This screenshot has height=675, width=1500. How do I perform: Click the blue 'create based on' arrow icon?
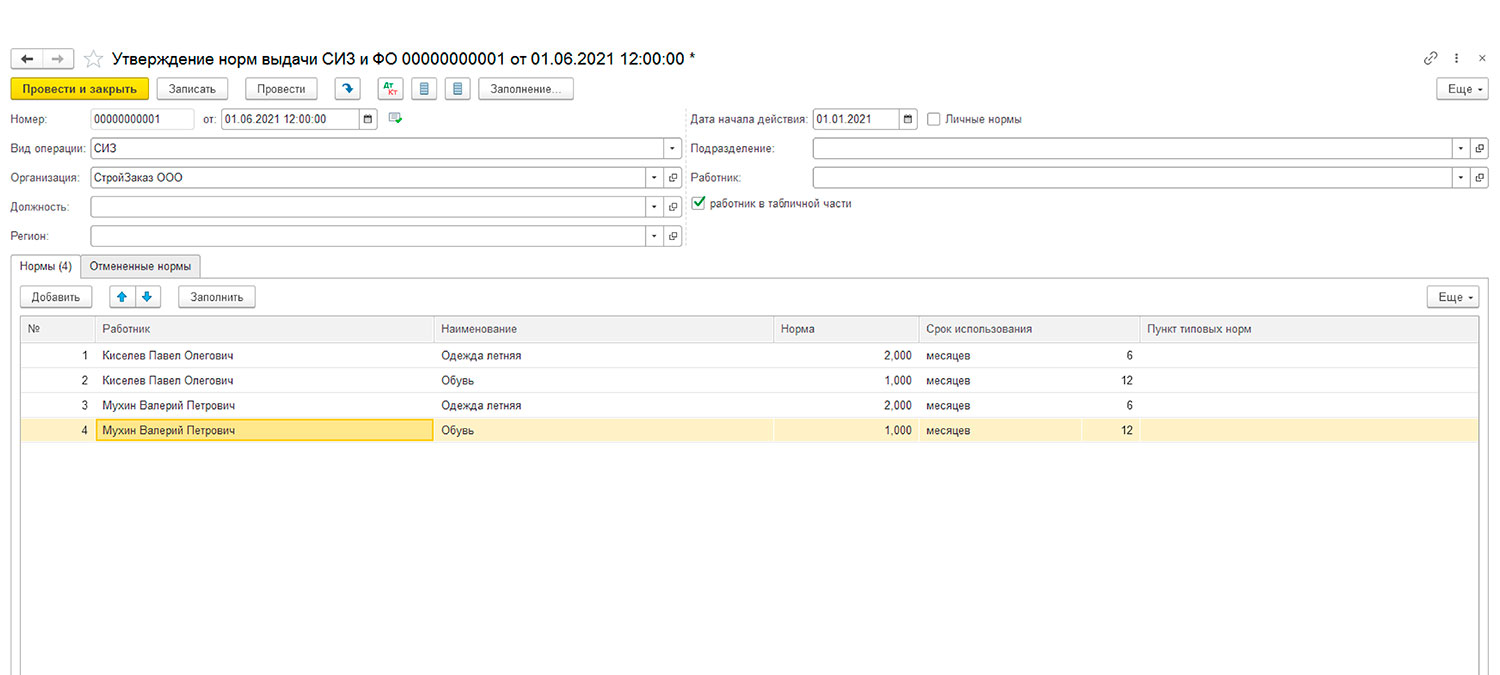pos(347,89)
